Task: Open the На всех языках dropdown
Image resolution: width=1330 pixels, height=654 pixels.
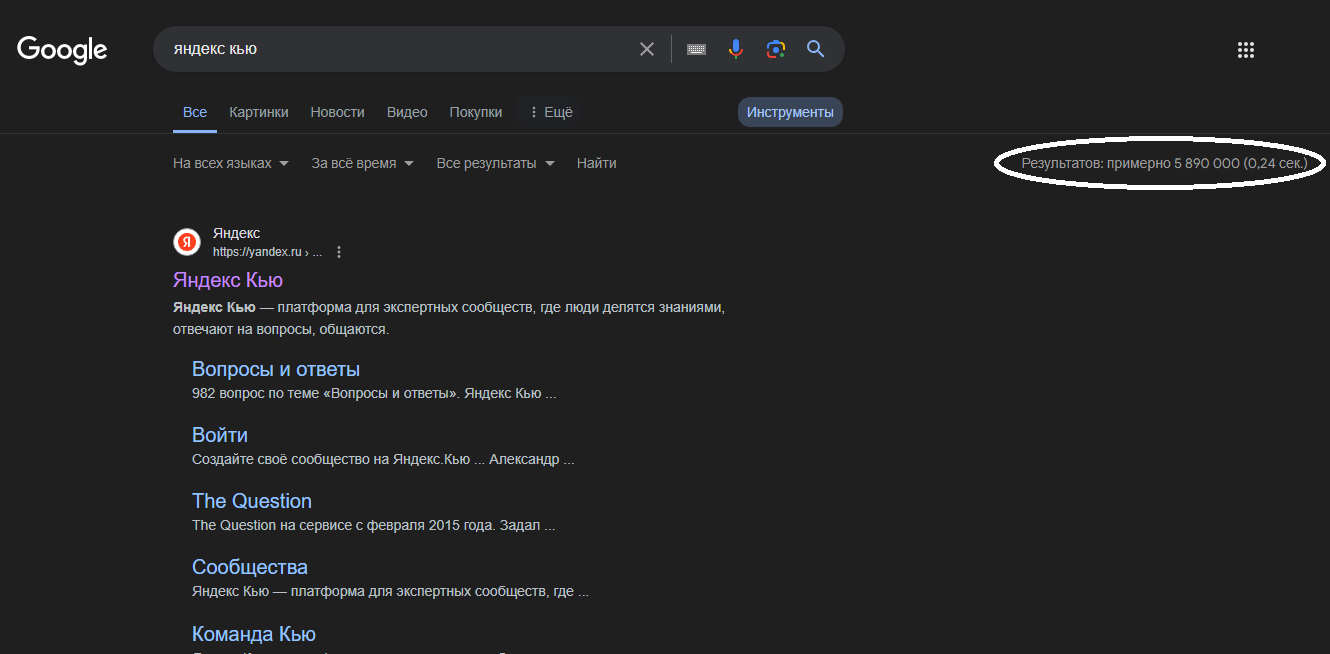Action: click(231, 163)
